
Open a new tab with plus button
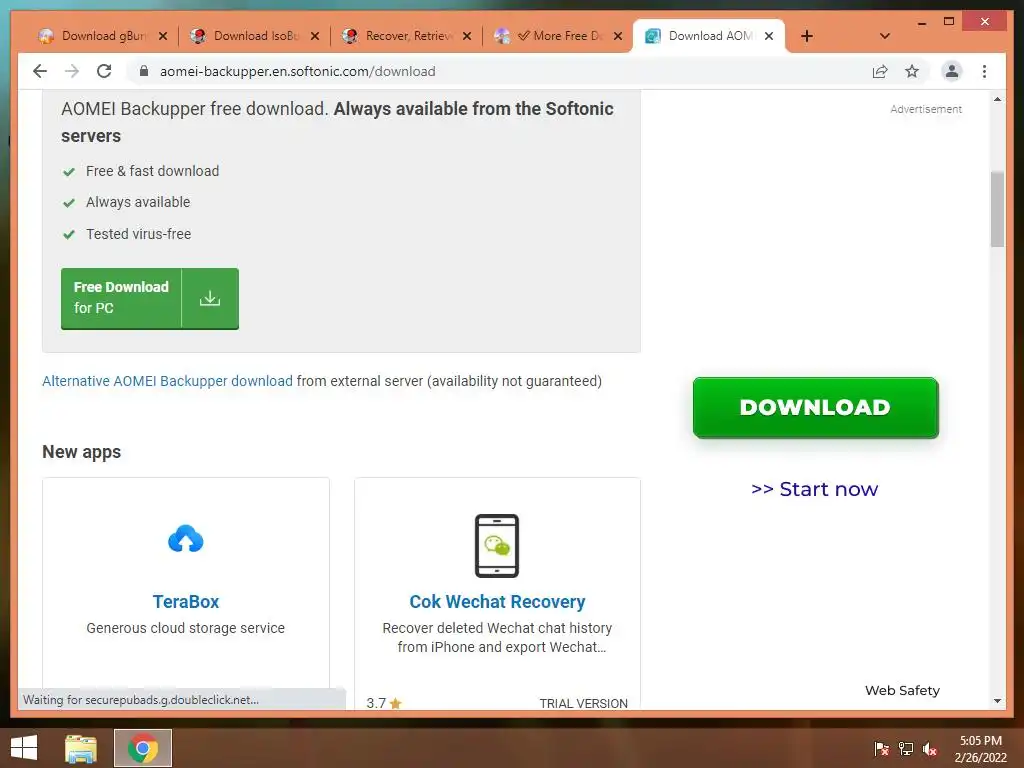[x=807, y=36]
